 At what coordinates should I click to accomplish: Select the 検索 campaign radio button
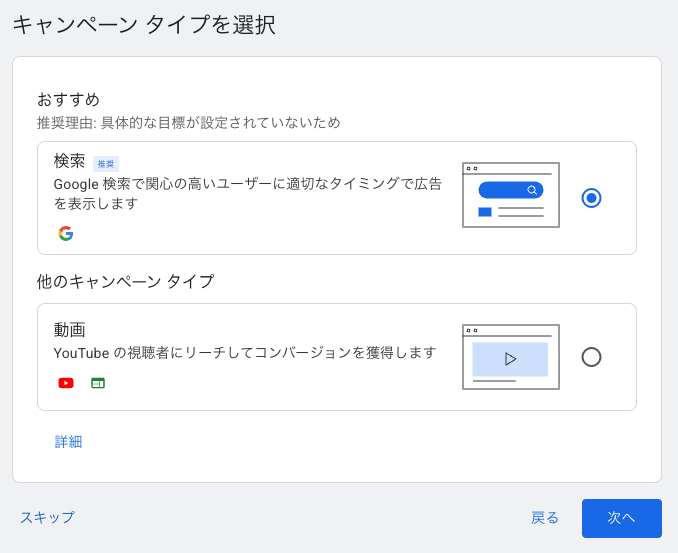pyautogui.click(x=591, y=198)
